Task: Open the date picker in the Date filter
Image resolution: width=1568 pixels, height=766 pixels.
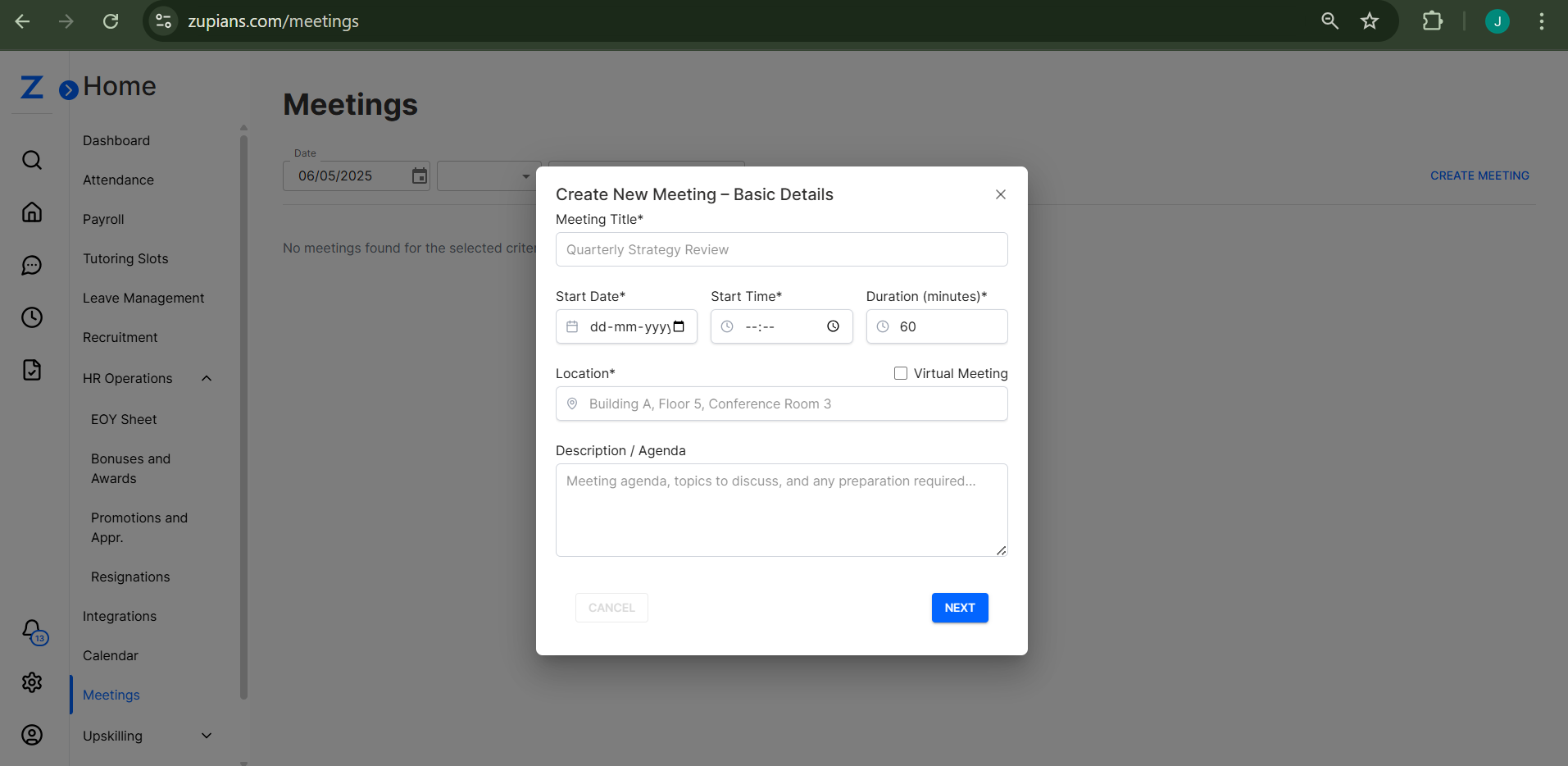Action: point(418,176)
